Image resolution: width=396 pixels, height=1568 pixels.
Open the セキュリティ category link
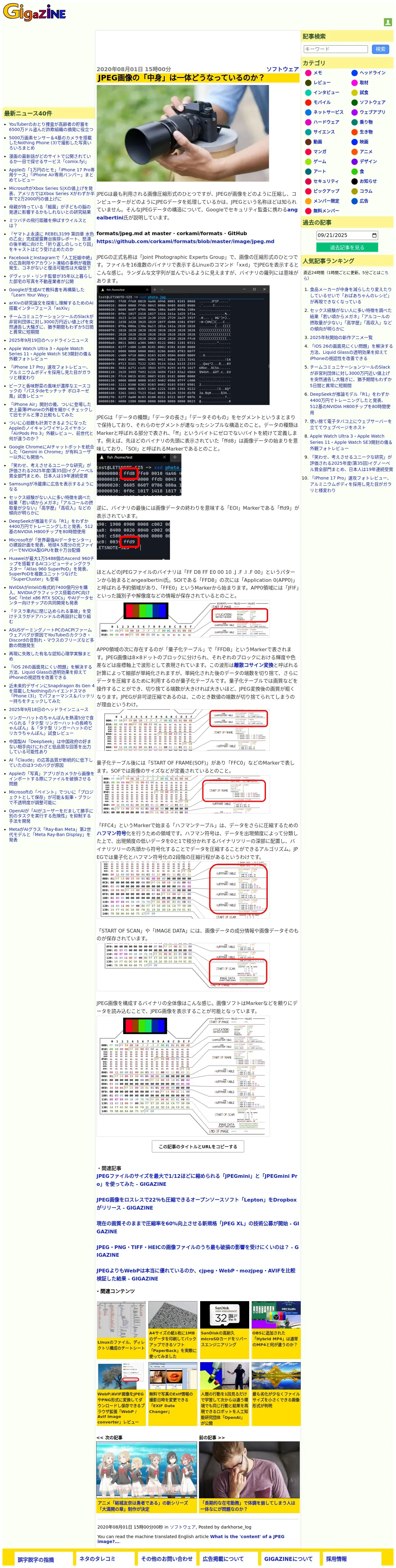pyautogui.click(x=325, y=182)
